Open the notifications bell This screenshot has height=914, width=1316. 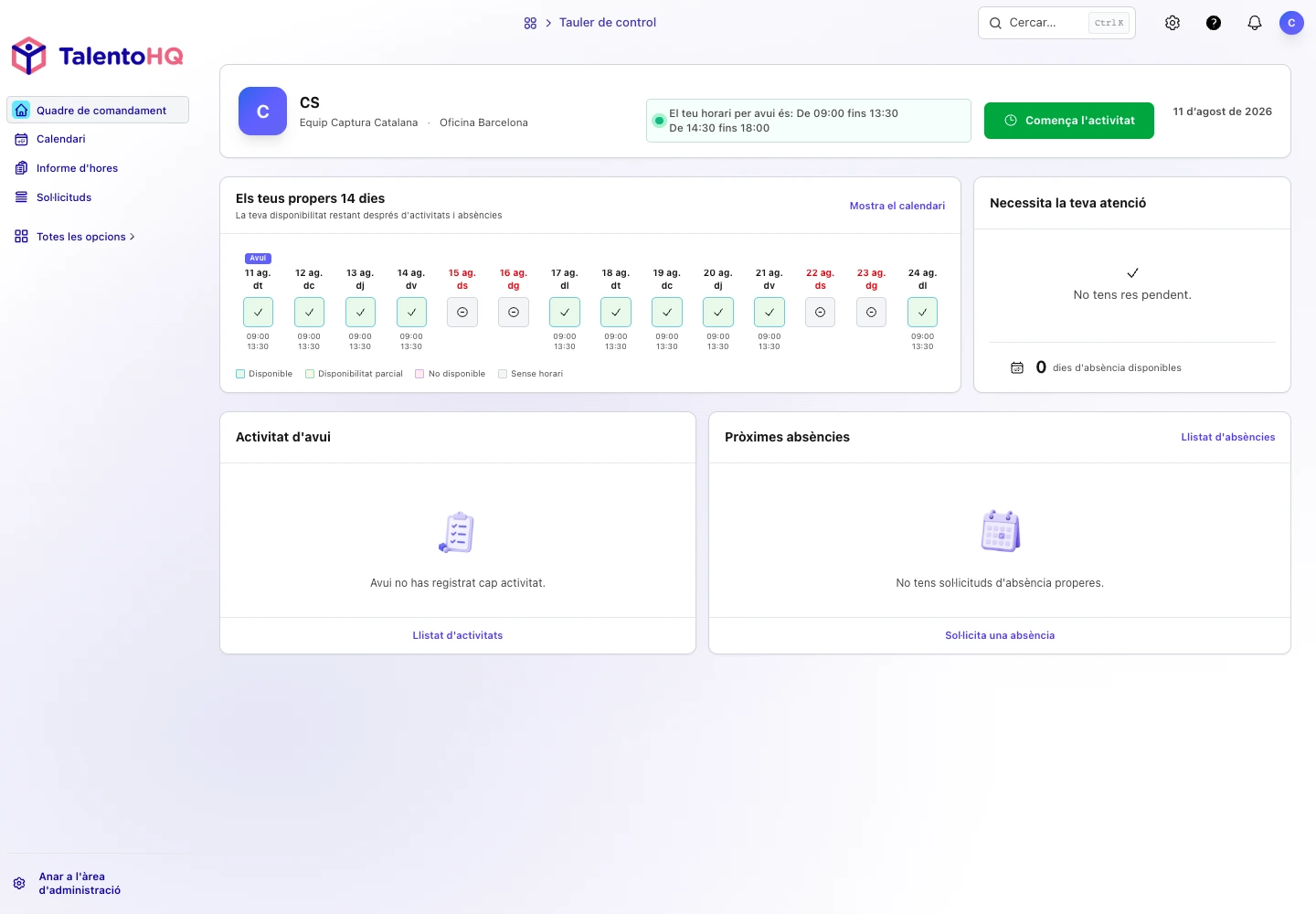point(1255,23)
